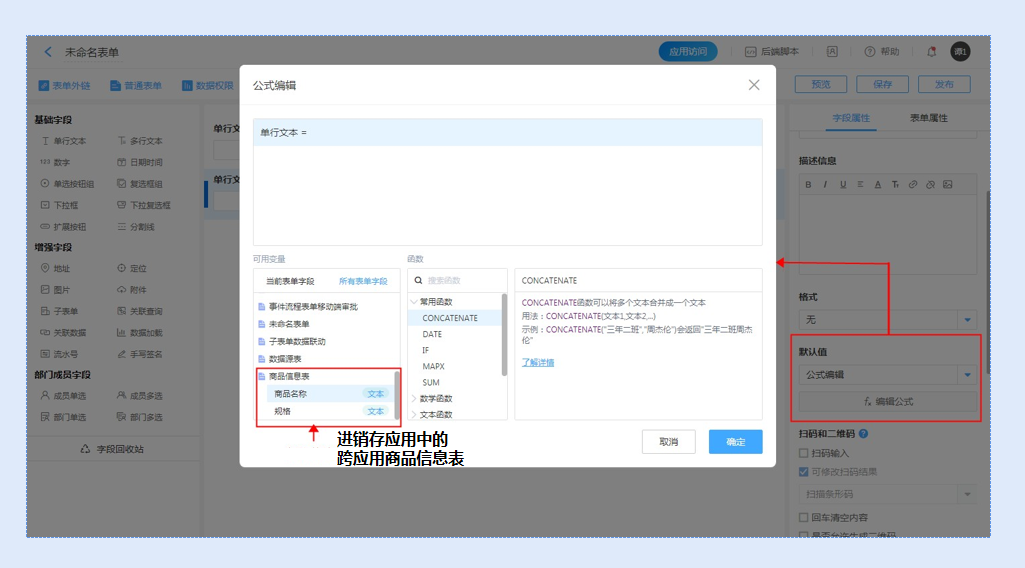Click the 确定 button to confirm formula
Screen dimensions: 1025x568
pyautogui.click(x=735, y=442)
